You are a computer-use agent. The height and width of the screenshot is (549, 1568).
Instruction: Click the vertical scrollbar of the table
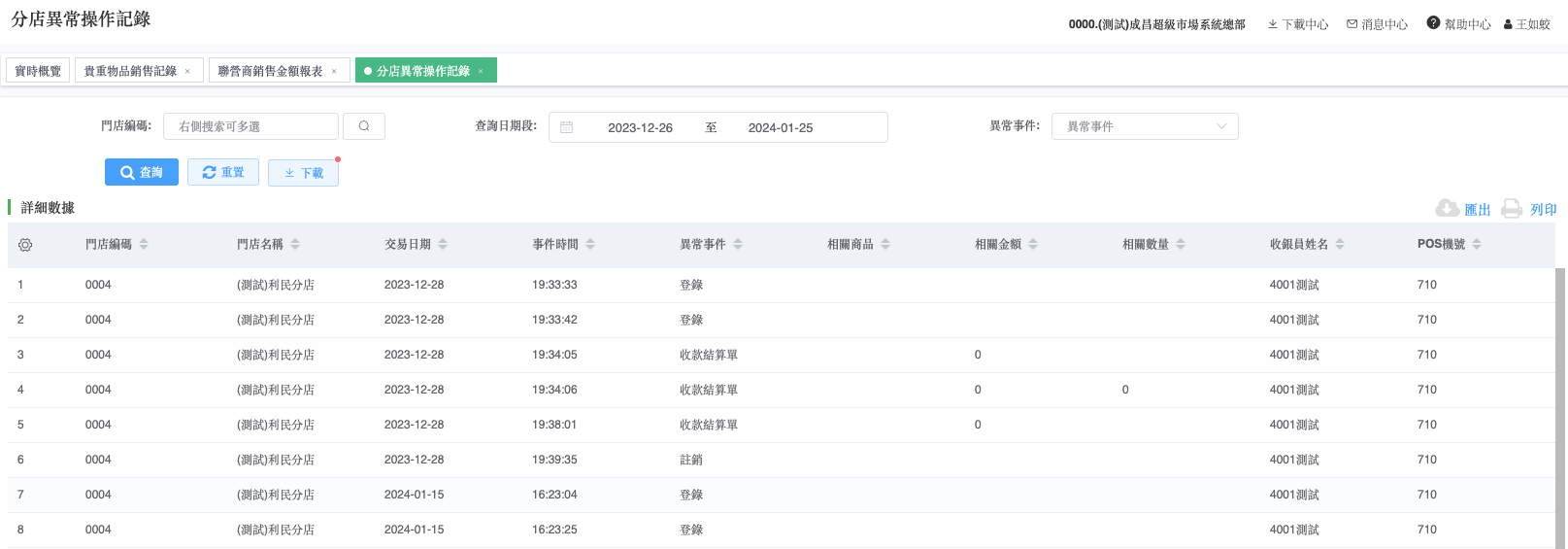point(1560,408)
